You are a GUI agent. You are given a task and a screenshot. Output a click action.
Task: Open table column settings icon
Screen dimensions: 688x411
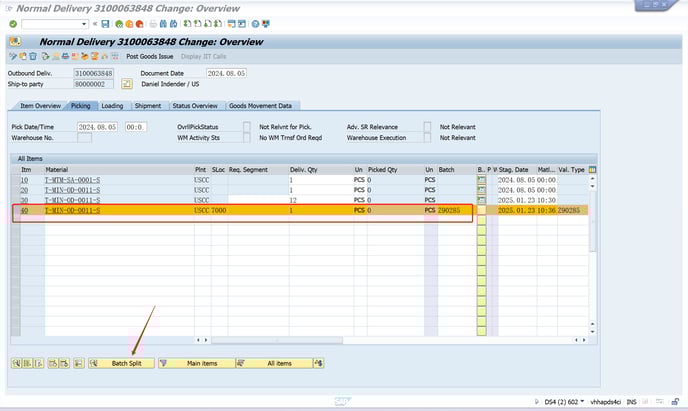[x=592, y=170]
